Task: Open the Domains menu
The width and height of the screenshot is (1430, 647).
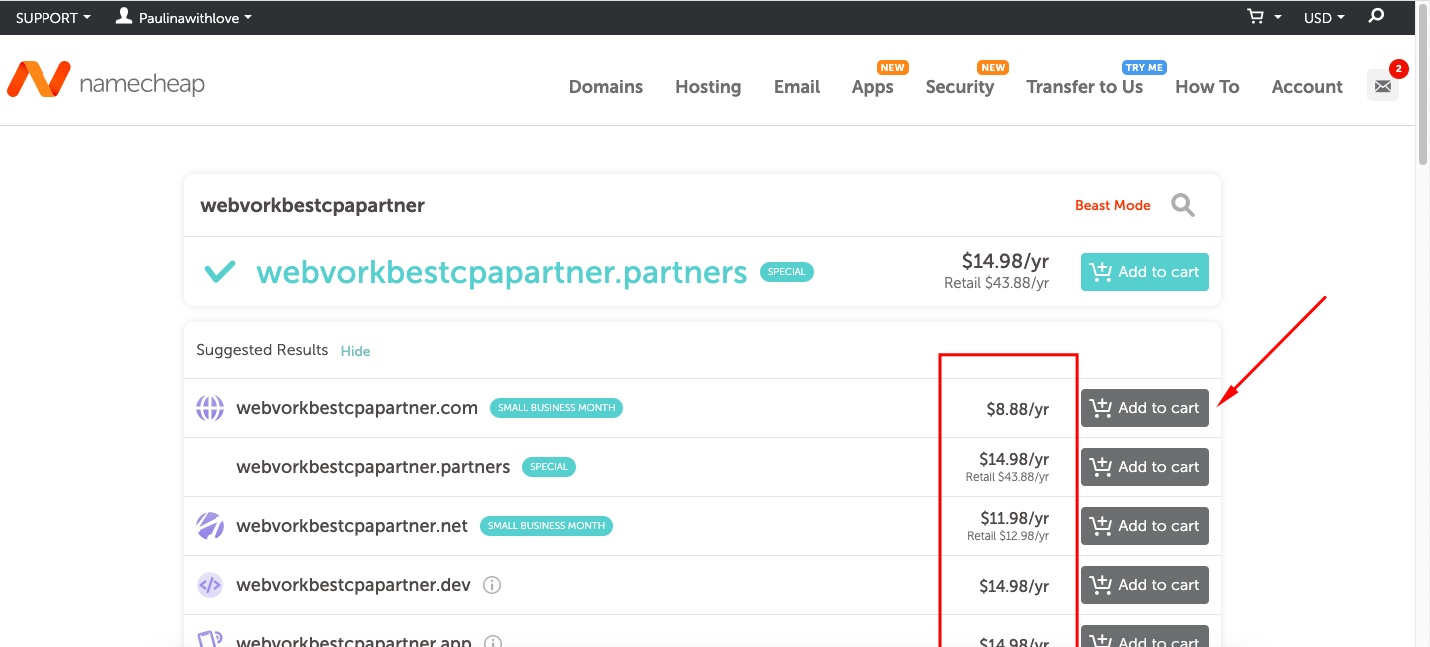Action: [606, 87]
